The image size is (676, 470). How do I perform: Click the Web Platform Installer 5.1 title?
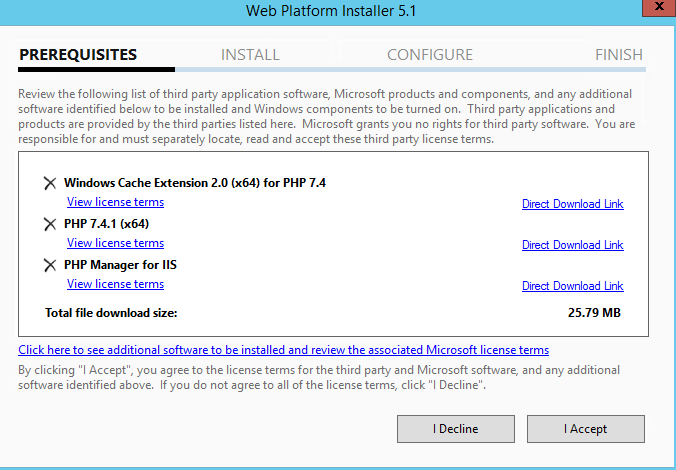[331, 11]
